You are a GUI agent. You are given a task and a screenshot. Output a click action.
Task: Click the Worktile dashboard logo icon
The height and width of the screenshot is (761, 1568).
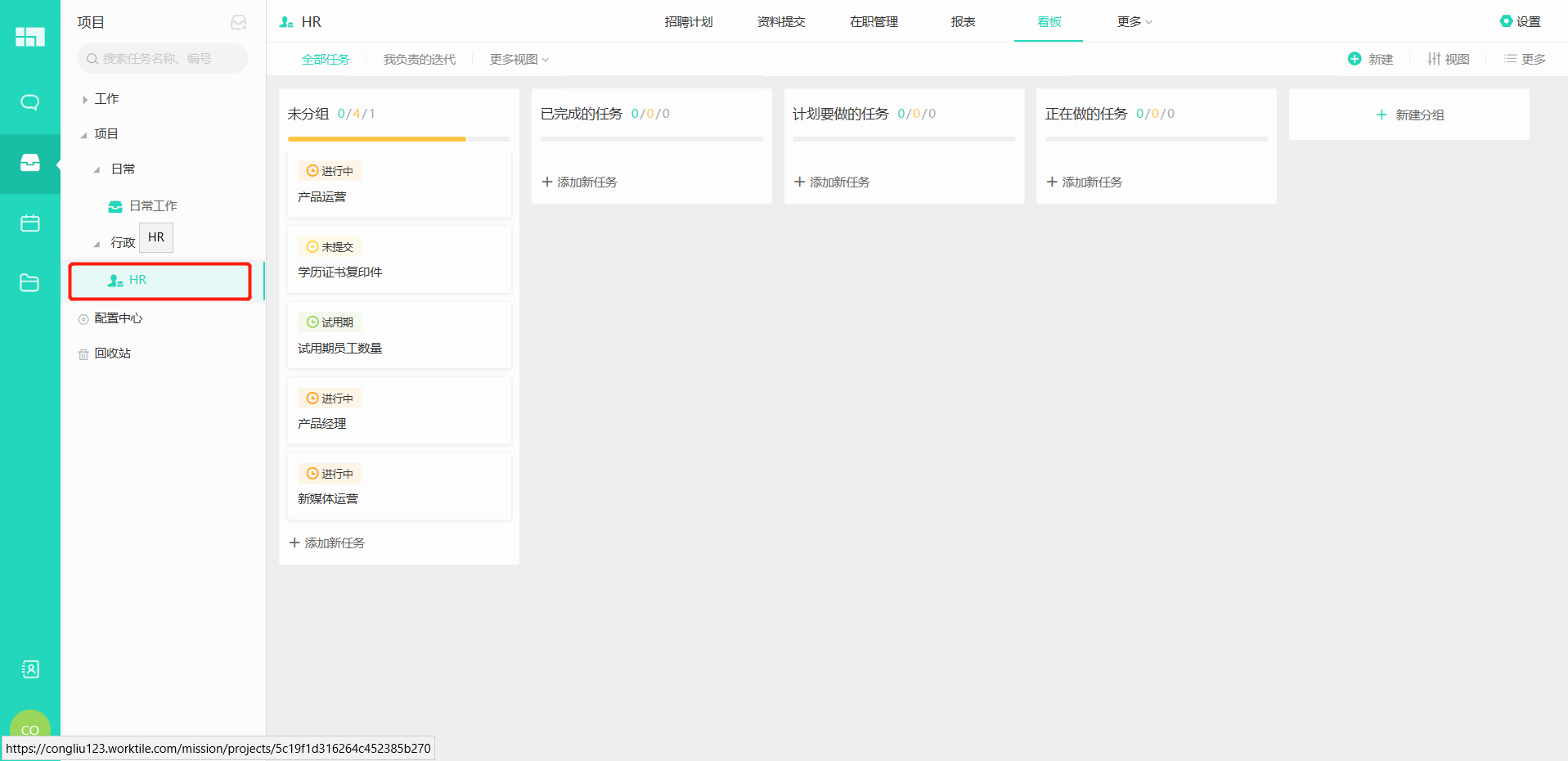[x=29, y=37]
